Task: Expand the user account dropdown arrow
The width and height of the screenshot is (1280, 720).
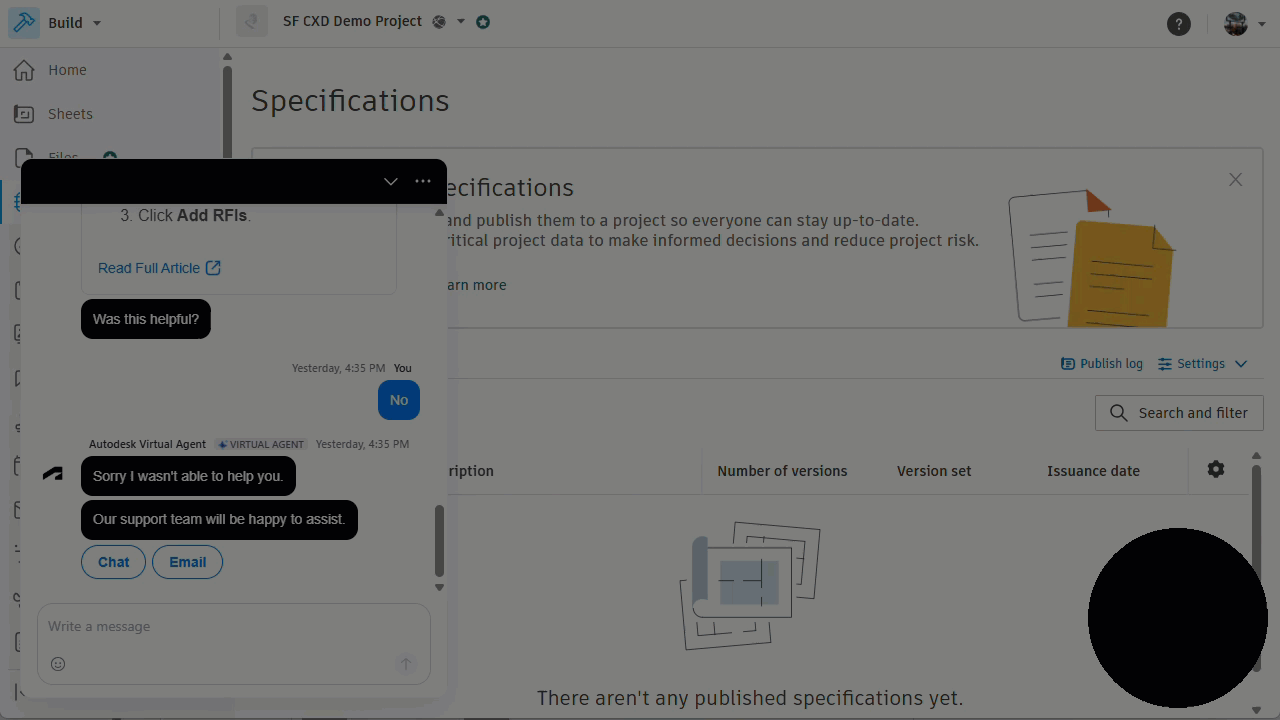Action: pyautogui.click(x=1262, y=24)
